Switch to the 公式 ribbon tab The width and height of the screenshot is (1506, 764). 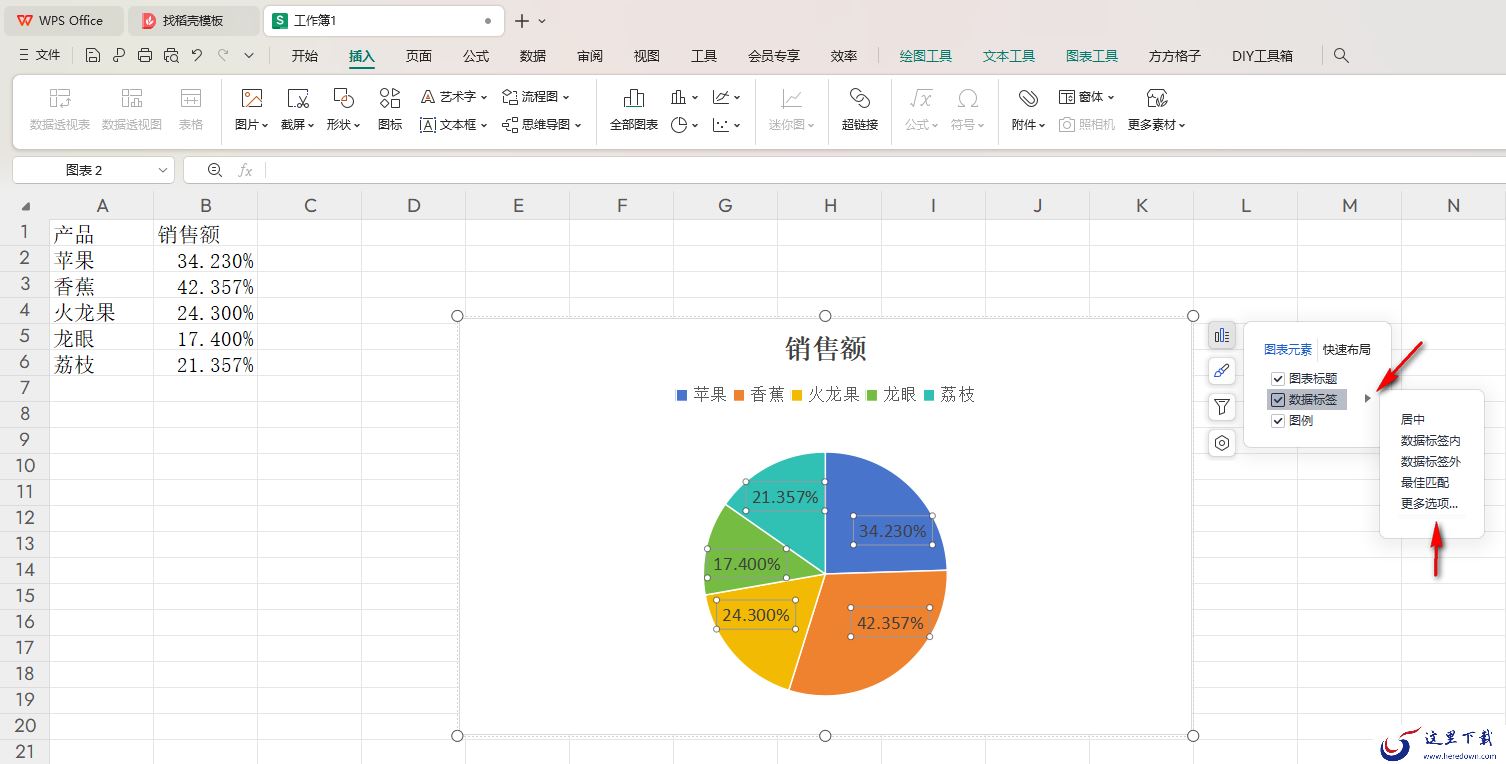[x=476, y=56]
